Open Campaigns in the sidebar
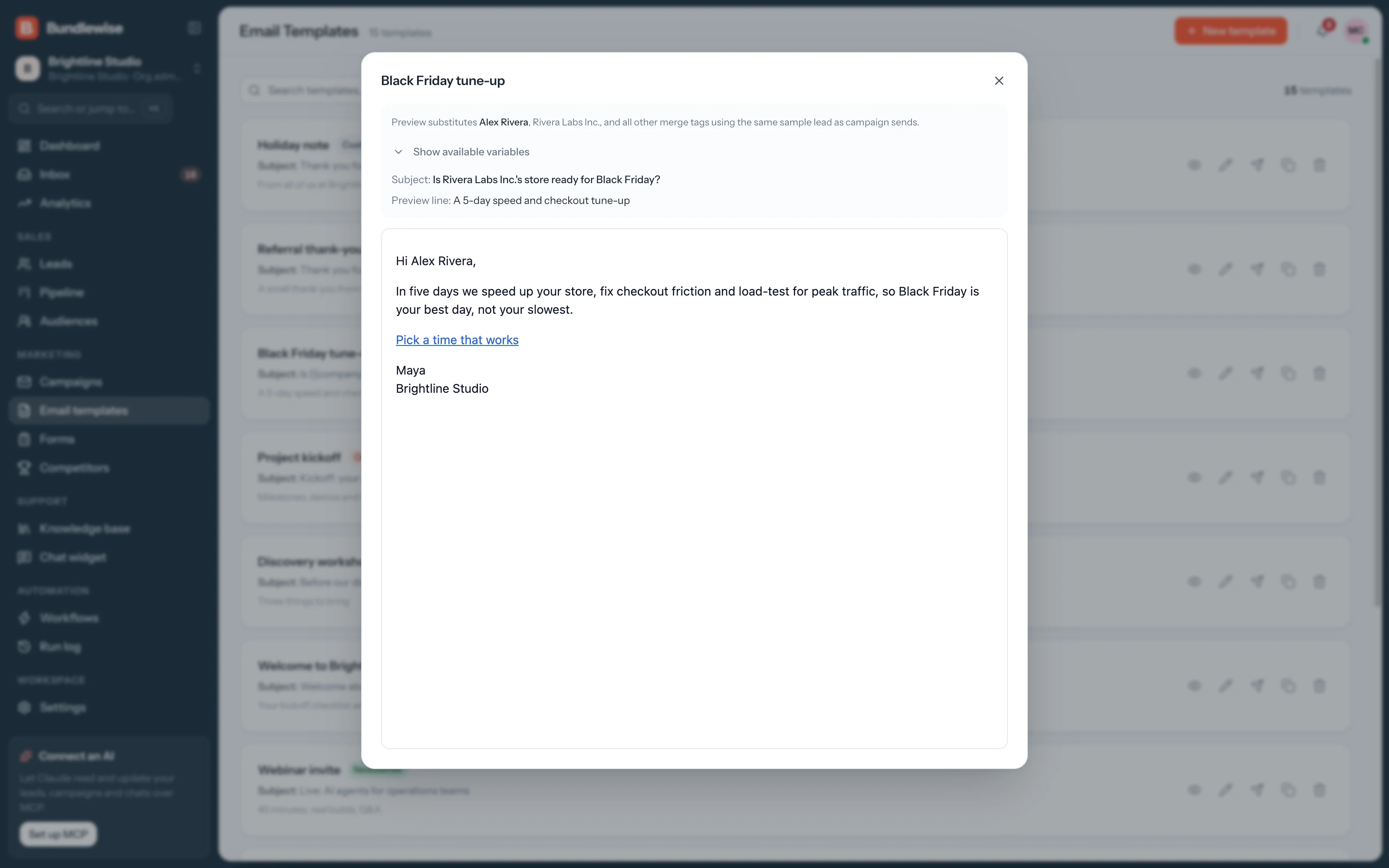 pyautogui.click(x=109, y=382)
